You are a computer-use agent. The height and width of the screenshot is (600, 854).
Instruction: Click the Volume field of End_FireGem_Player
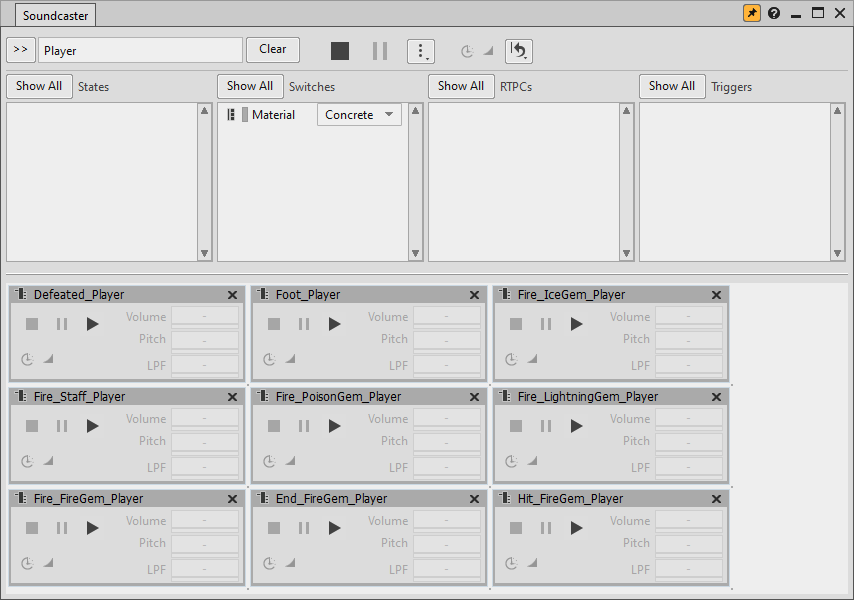tap(446, 521)
